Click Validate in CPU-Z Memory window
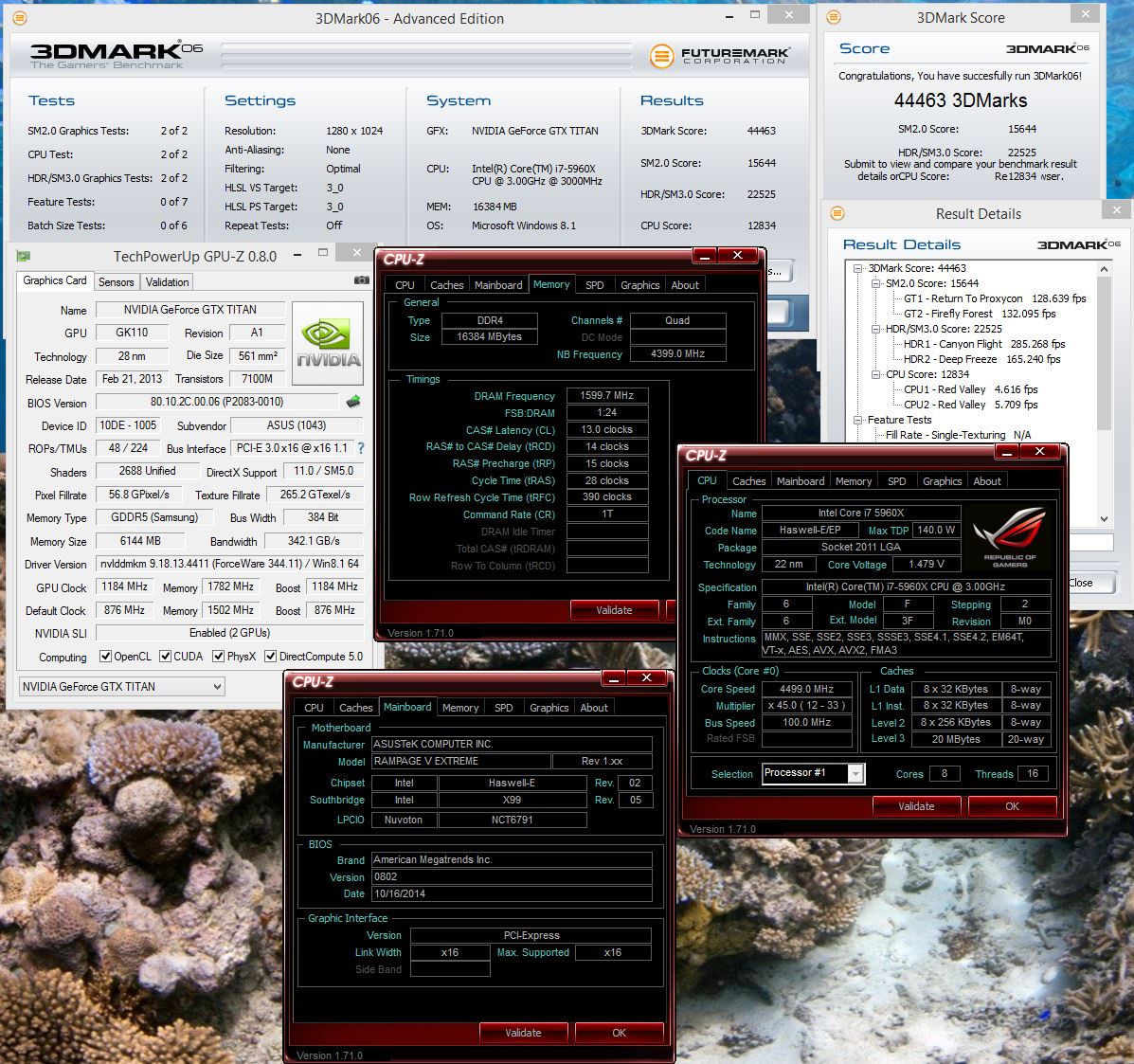Screen dimensions: 1134x1064 click(614, 610)
